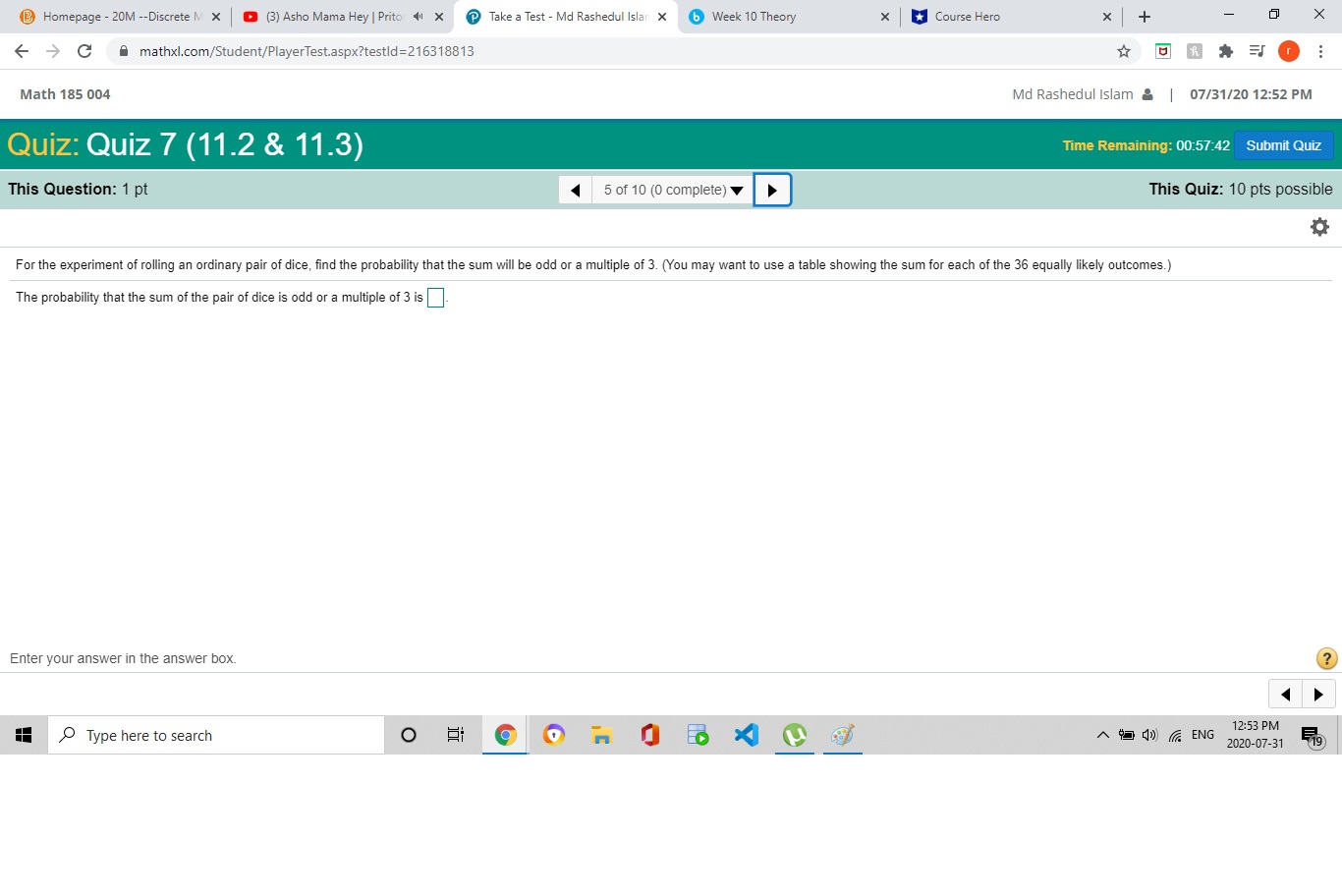Open File Explorer from the taskbar

601,735
